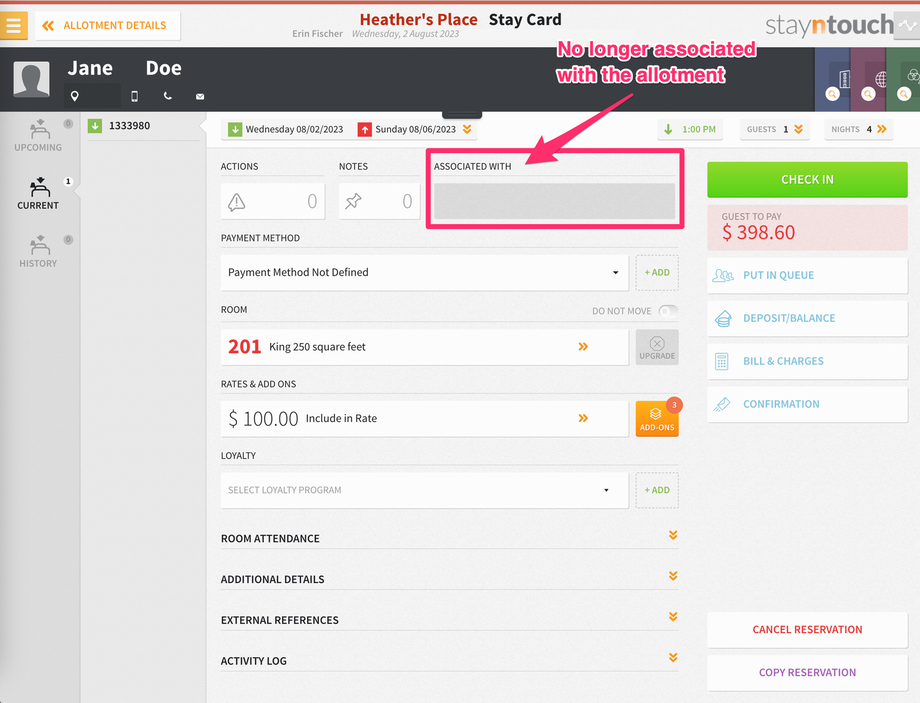Click the activity pulse icon at top right
Image resolution: width=920 pixels, height=703 pixels.
[x=907, y=25]
